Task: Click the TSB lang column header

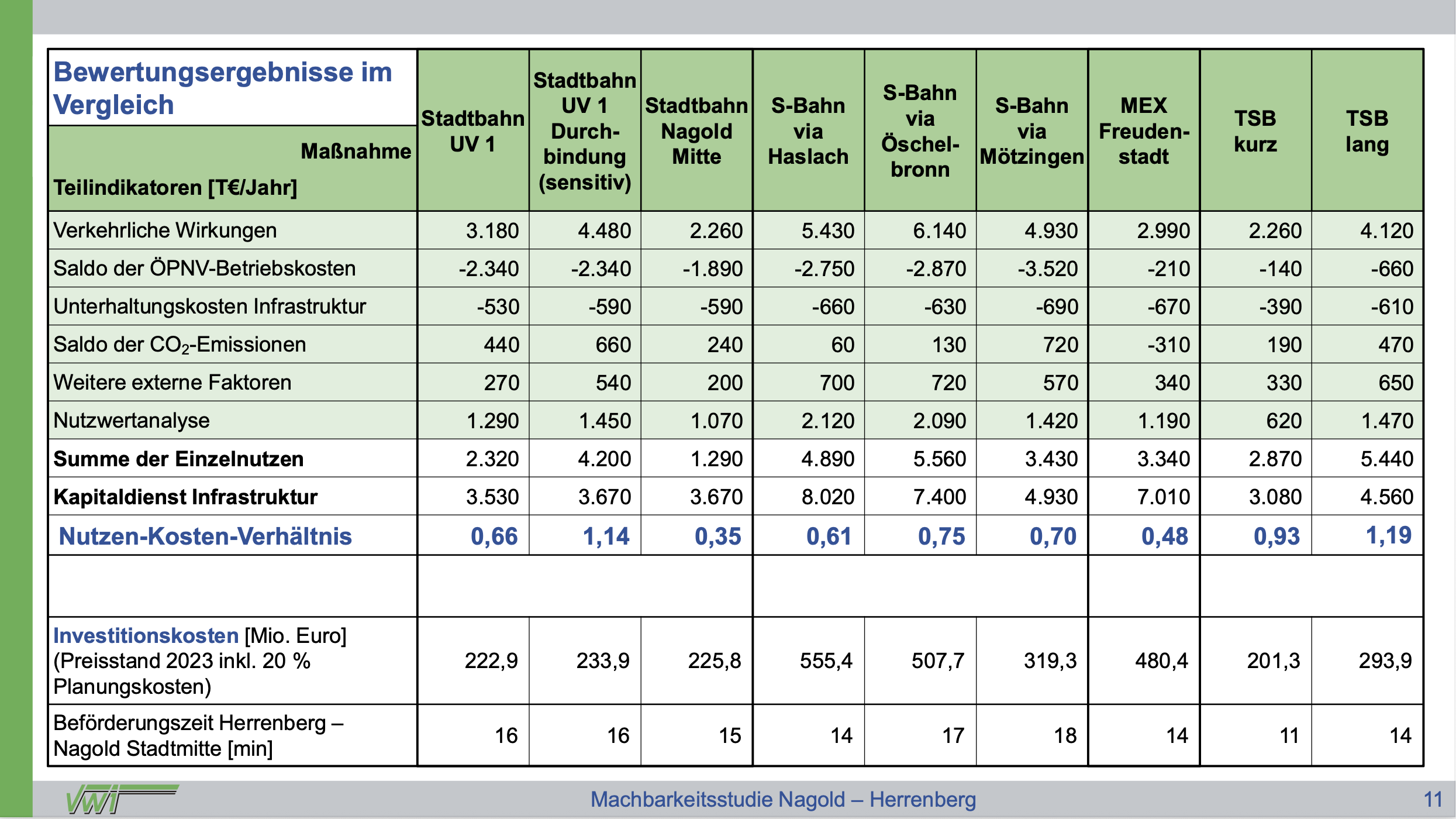Action: click(1367, 131)
